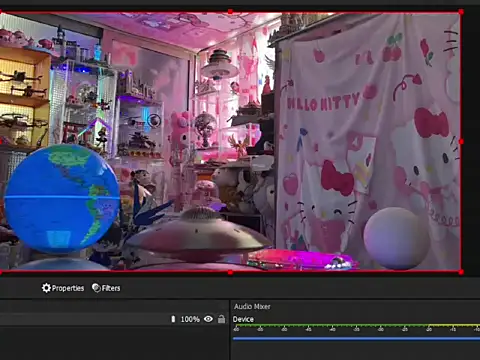Click the top-center red resize handle
Screen dimensions: 480x360
click(230, 12)
